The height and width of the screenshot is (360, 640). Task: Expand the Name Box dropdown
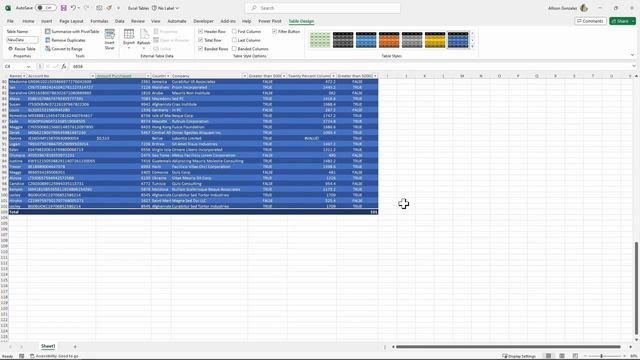click(x=29, y=66)
